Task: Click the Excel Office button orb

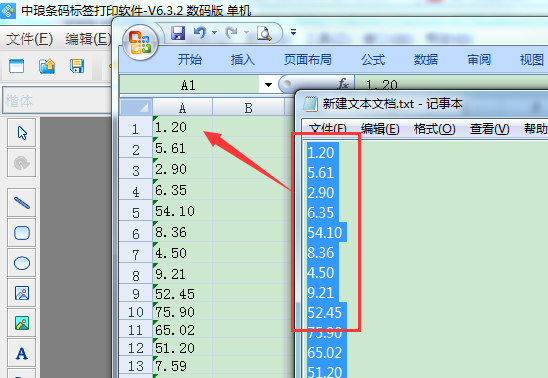Action: click(x=140, y=43)
